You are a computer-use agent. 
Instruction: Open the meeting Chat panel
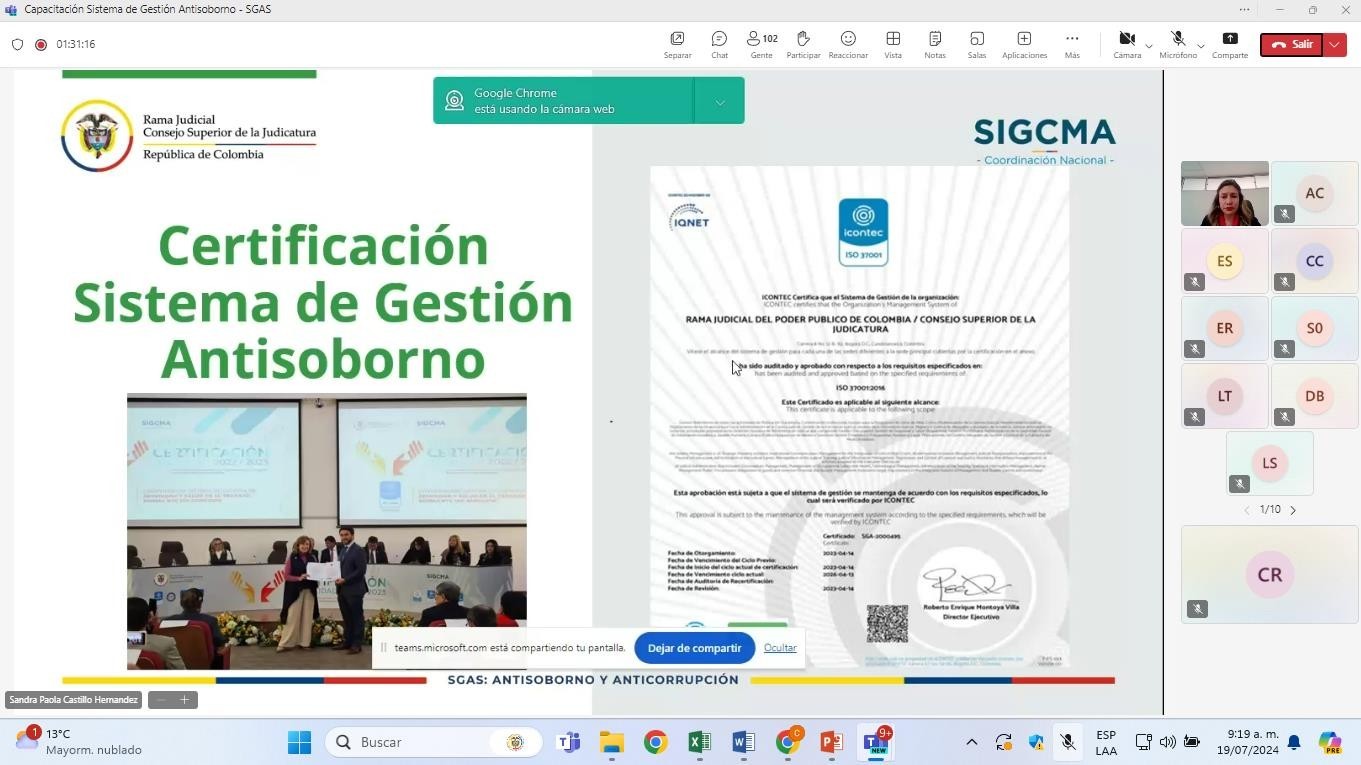719,39
